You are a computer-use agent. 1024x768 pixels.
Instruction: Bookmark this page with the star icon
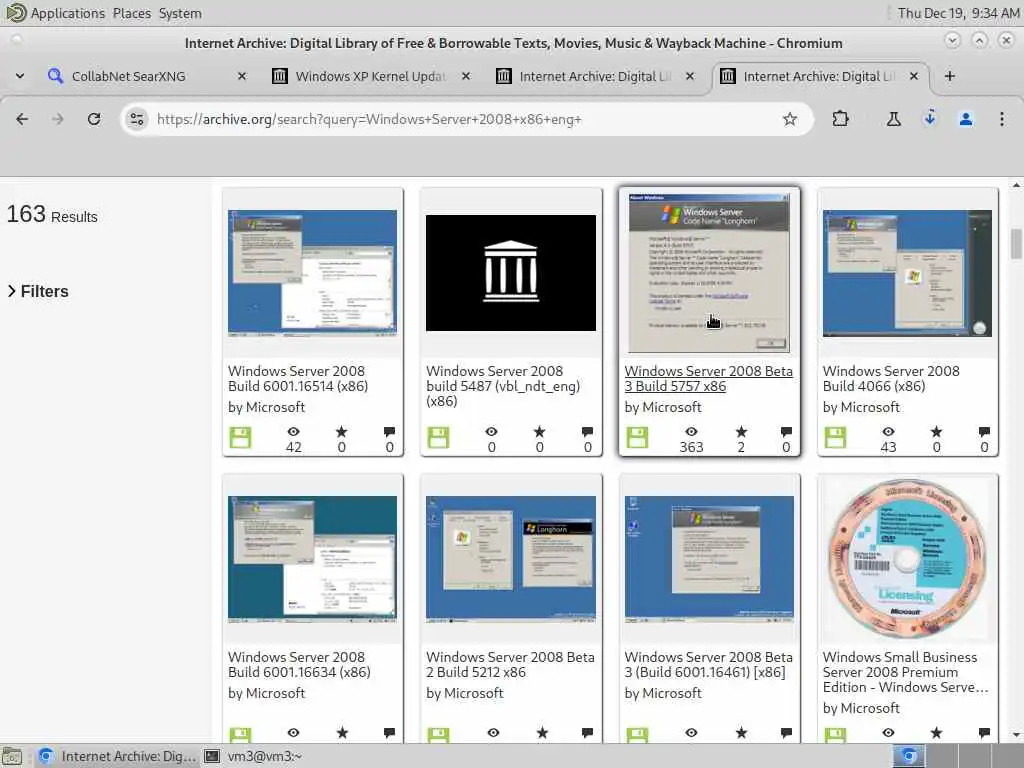pyautogui.click(x=790, y=119)
